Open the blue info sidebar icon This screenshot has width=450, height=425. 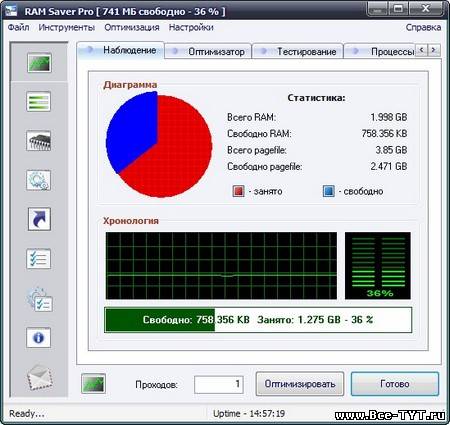coord(39,338)
